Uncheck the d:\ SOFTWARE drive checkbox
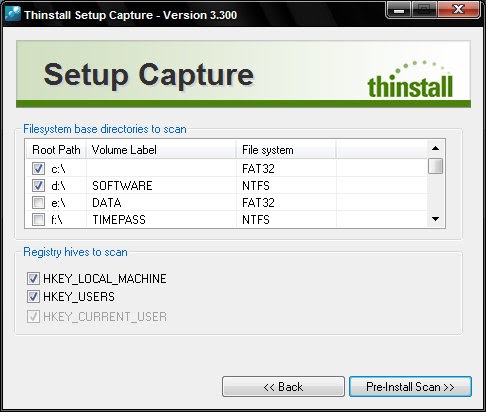Screen dimensions: 486x412 click(x=38, y=185)
